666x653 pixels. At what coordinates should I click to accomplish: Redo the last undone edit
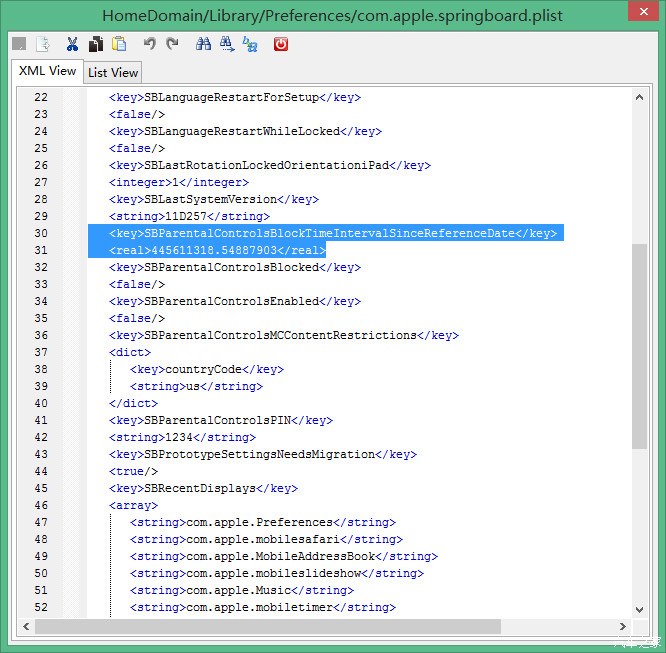point(172,44)
